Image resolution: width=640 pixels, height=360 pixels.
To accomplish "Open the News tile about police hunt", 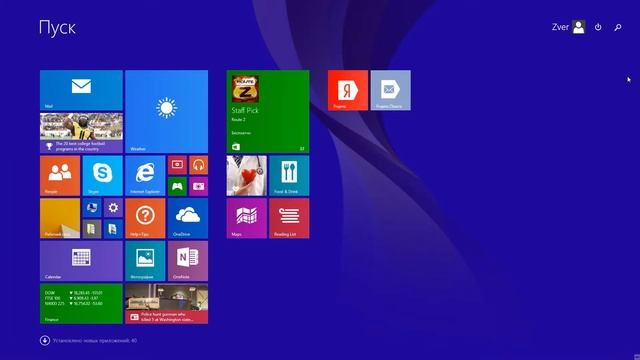I will [x=167, y=304].
